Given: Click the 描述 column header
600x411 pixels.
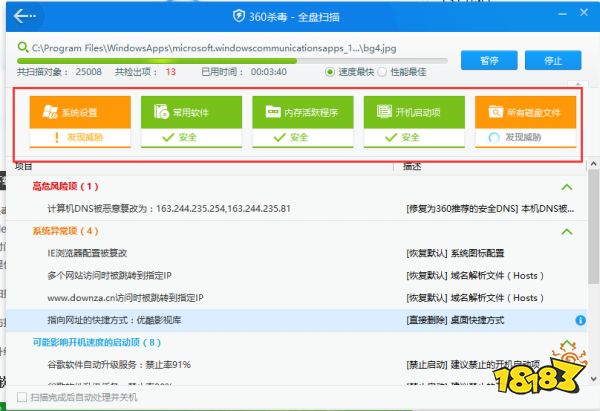Looking at the screenshot, I should 412,166.
